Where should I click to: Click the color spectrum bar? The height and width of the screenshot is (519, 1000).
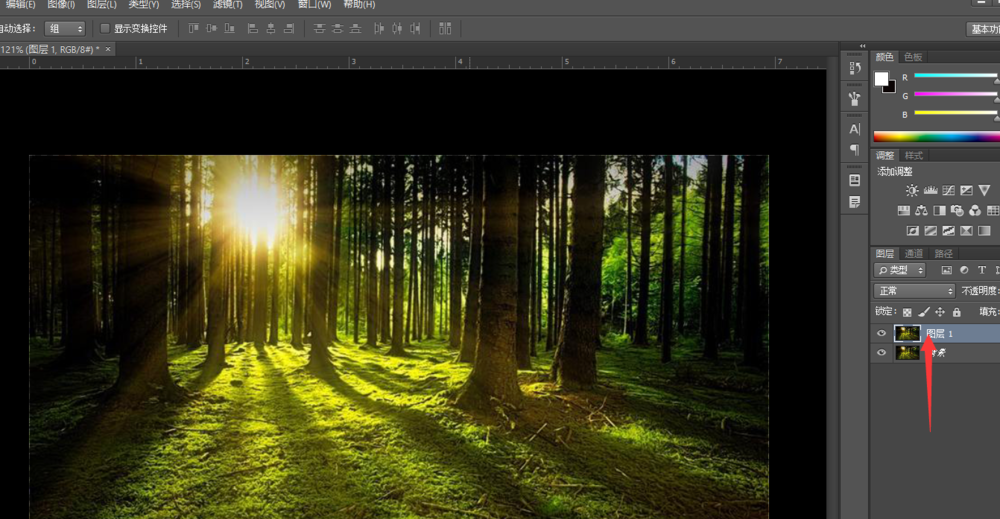(935, 136)
